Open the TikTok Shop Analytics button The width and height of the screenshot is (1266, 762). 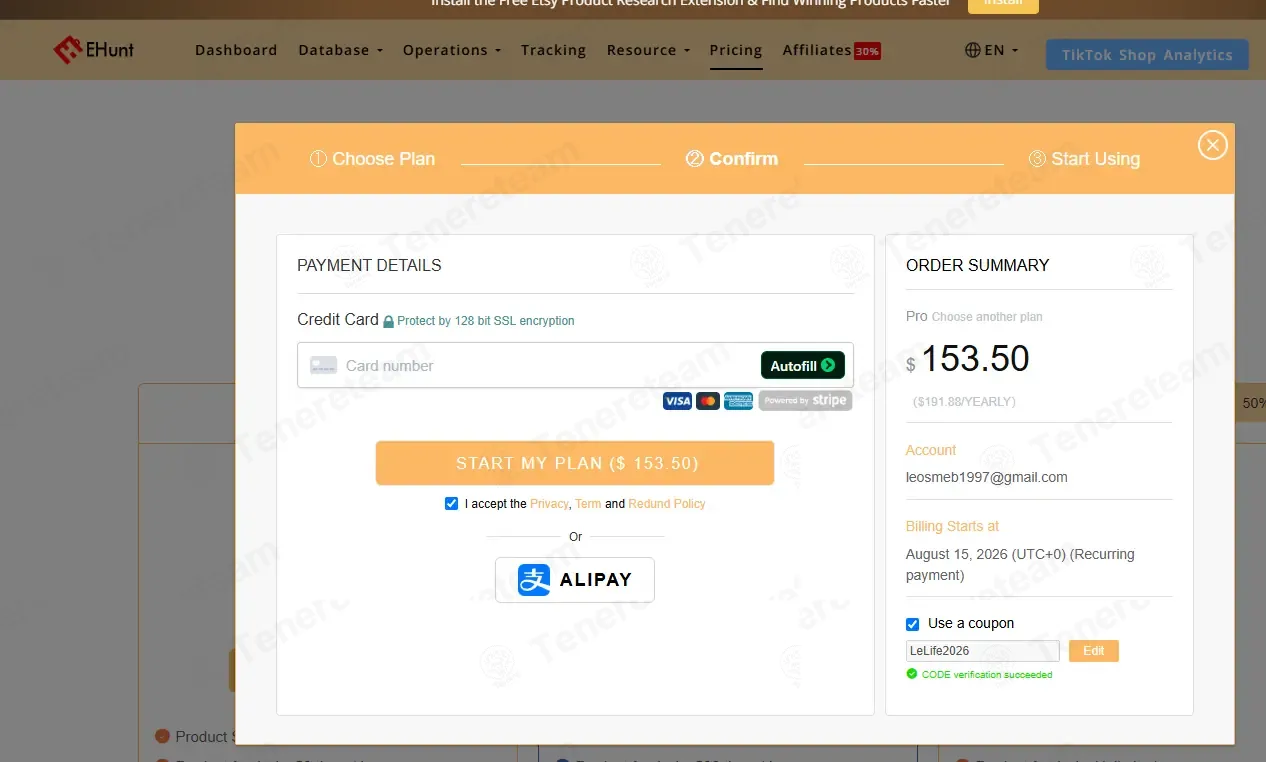click(1147, 55)
